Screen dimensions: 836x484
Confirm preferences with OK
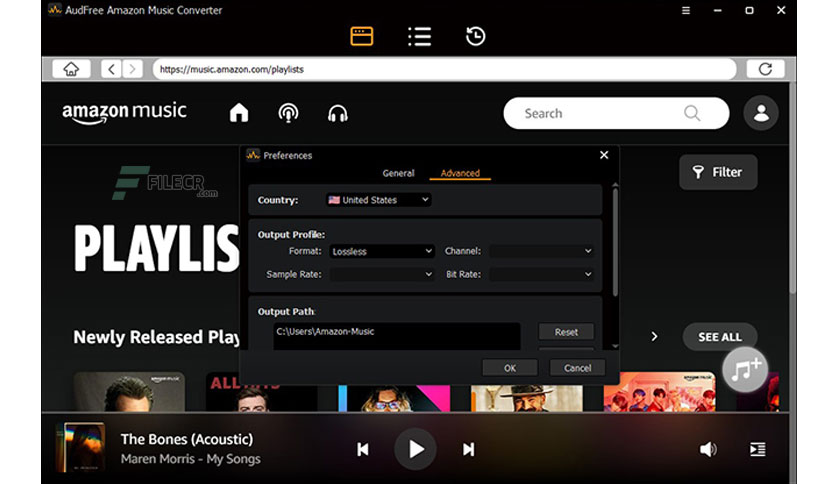tap(510, 368)
